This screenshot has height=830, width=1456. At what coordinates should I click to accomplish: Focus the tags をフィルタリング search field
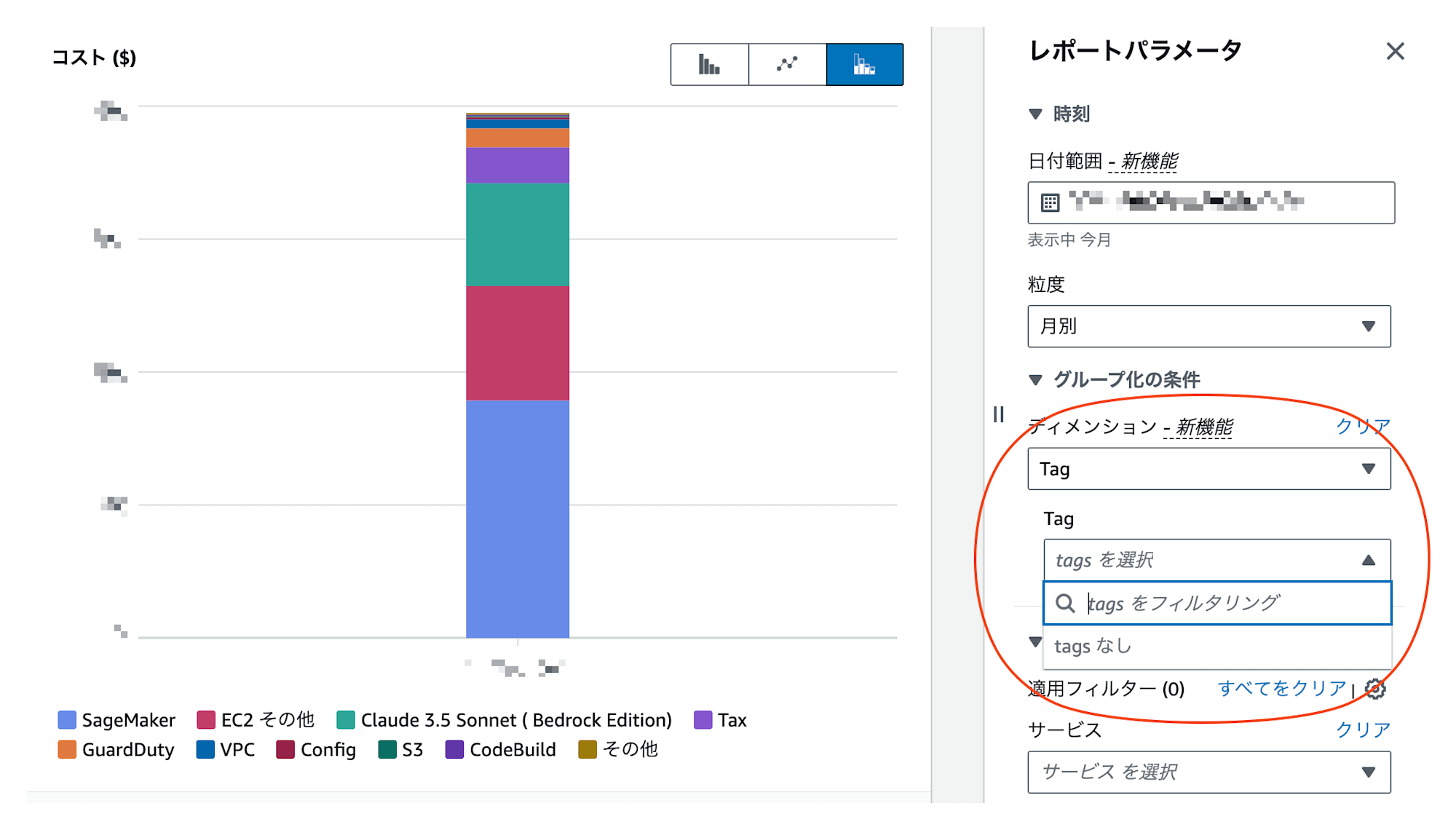pos(1217,603)
